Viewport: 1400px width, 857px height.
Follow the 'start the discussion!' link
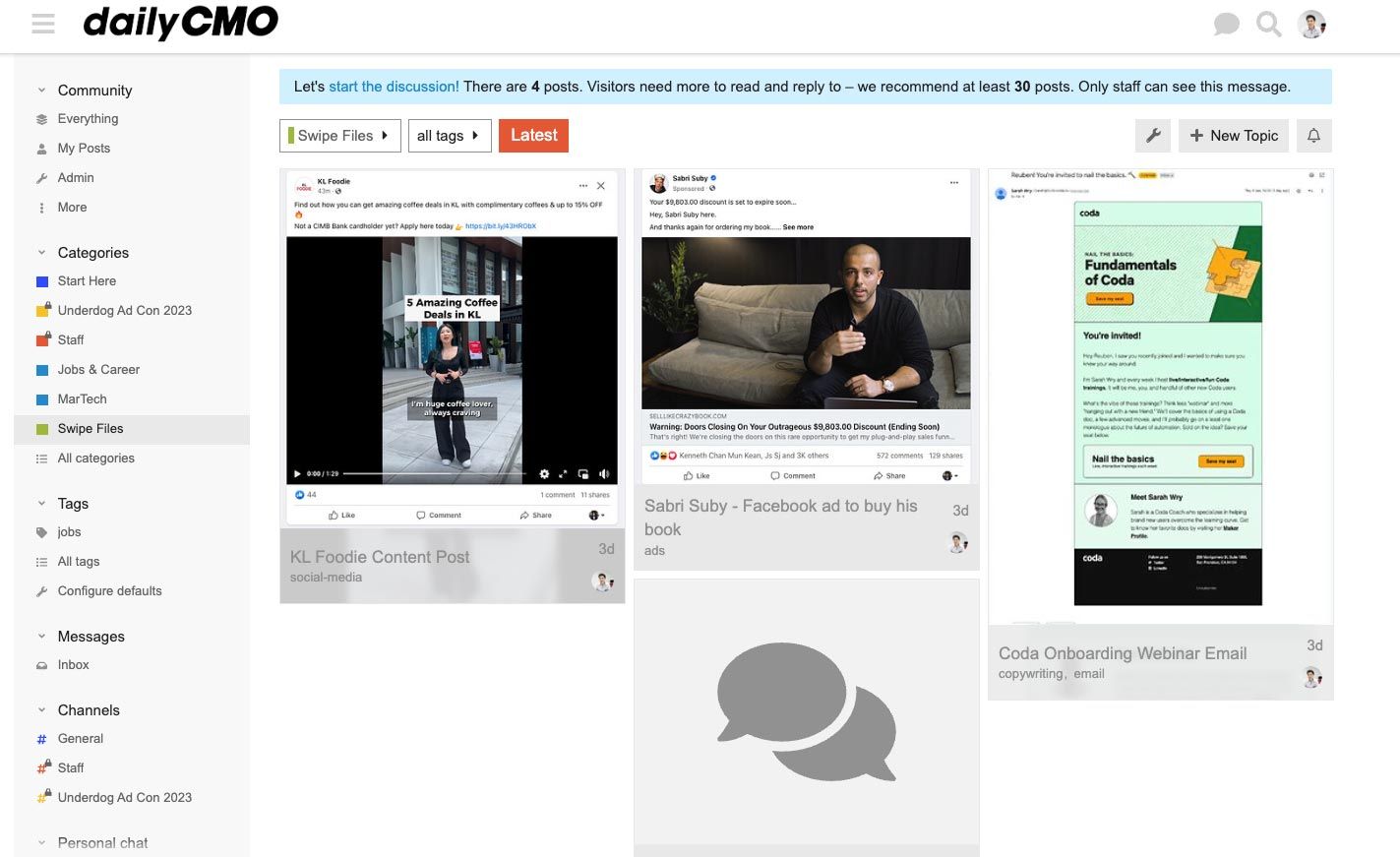coord(394,87)
